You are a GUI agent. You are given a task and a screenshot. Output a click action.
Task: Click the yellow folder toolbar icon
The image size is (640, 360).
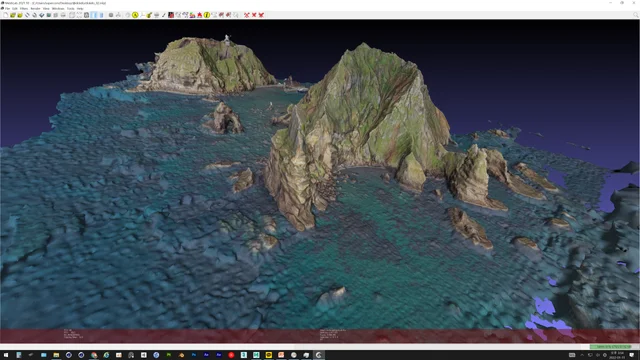coord(20,15)
